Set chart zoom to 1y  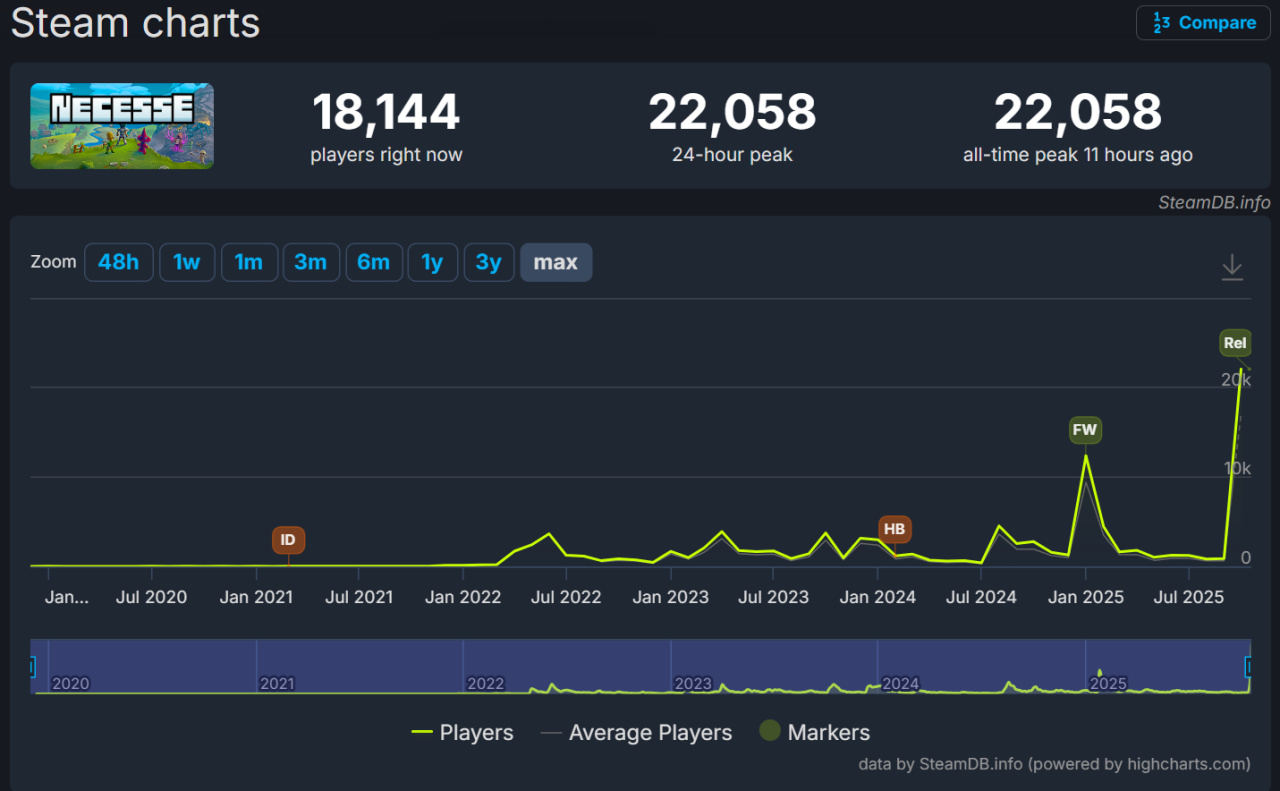432,262
